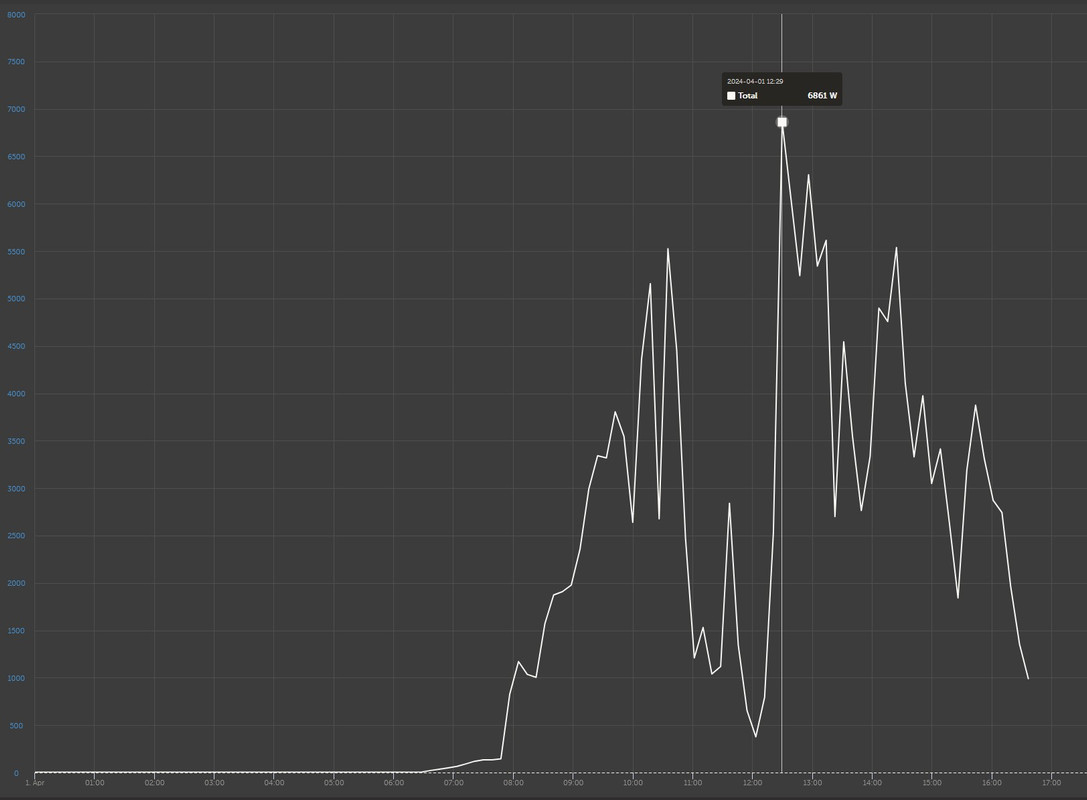This screenshot has height=800, width=1087.
Task: Click the 08:00 x-axis label
Action: point(514,783)
